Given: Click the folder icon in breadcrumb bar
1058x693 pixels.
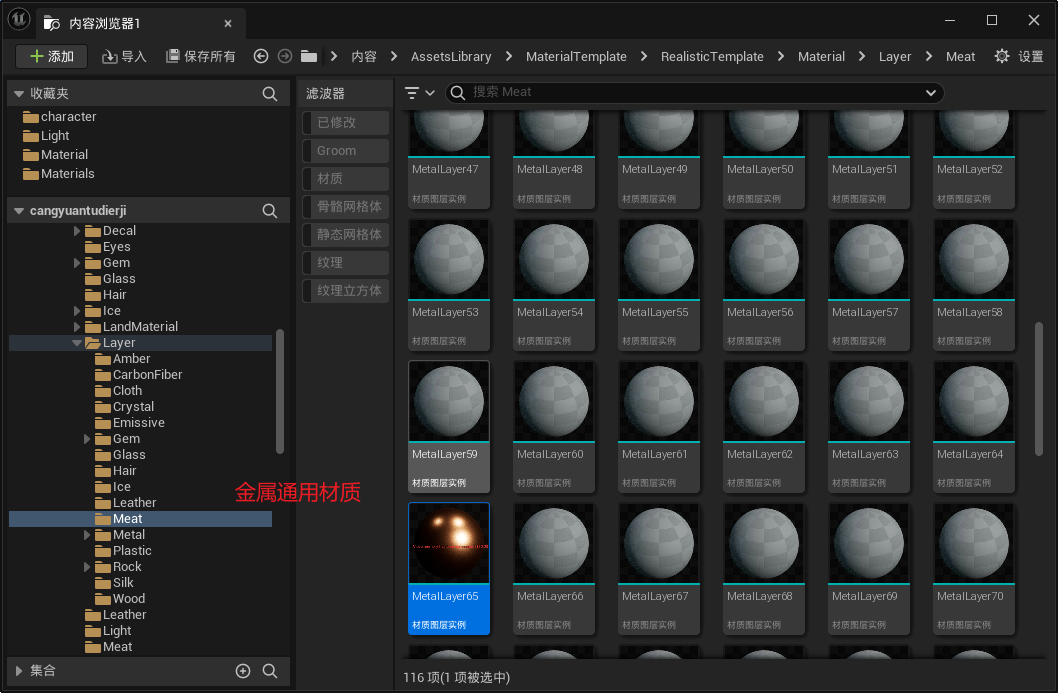Looking at the screenshot, I should tap(309, 57).
